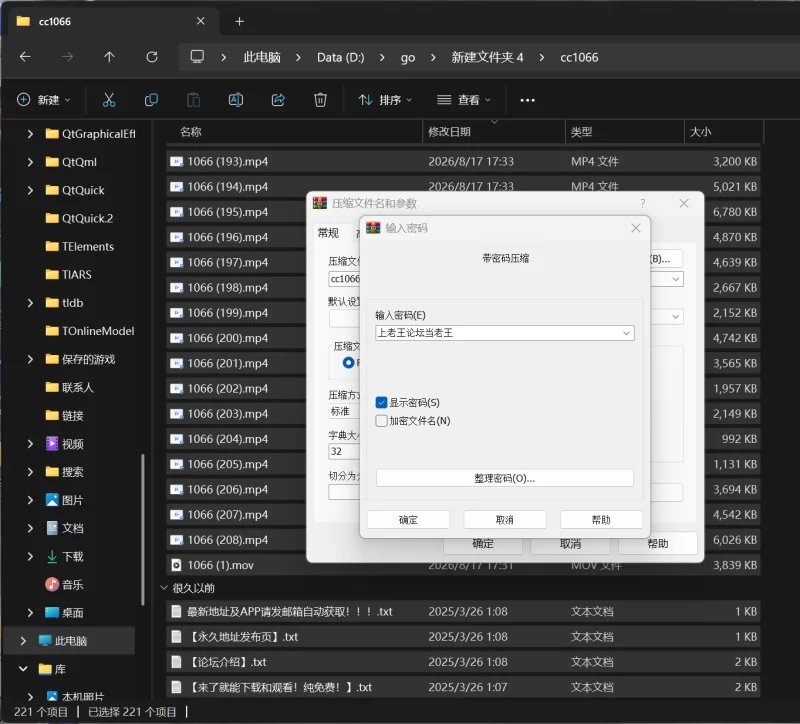Click the 图片 pictures icon in sidebar
The width and height of the screenshot is (800, 724).
(52, 500)
